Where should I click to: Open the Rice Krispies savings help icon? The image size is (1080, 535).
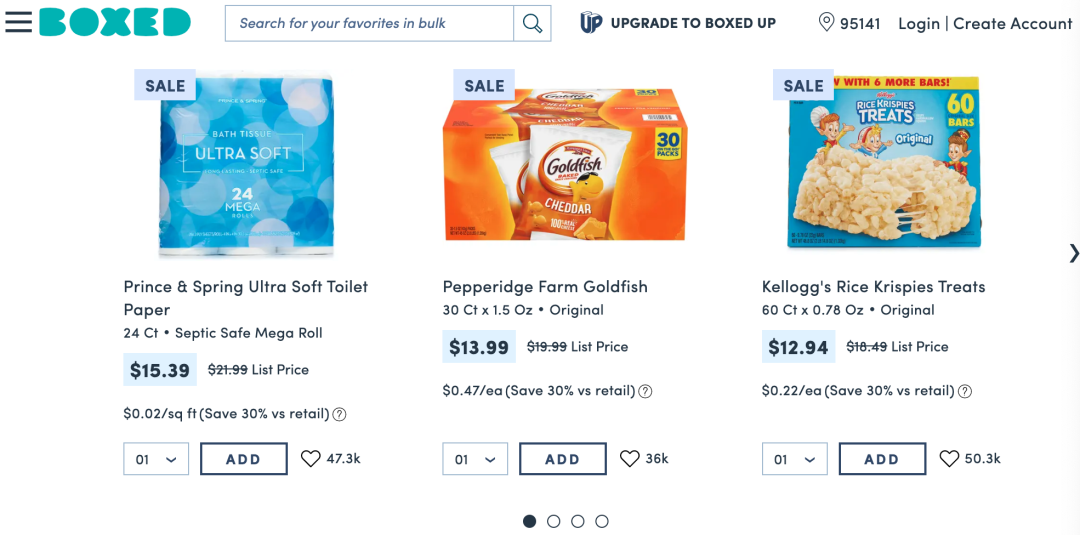pos(965,391)
